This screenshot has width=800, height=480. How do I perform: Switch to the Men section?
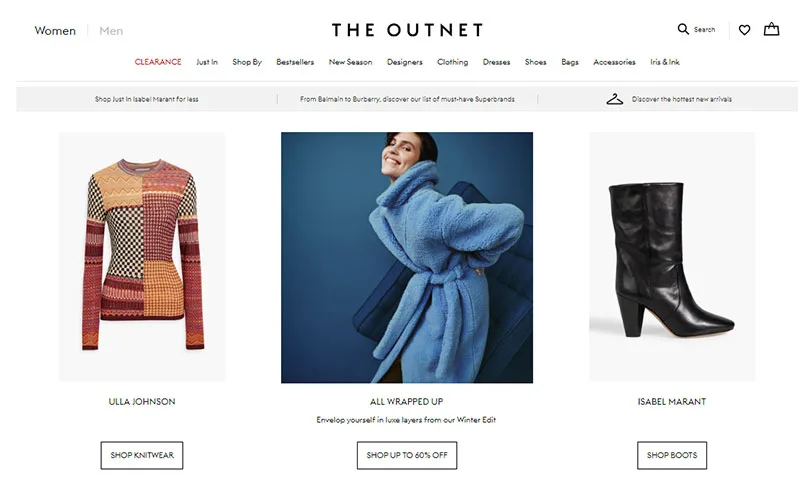[x=111, y=31]
